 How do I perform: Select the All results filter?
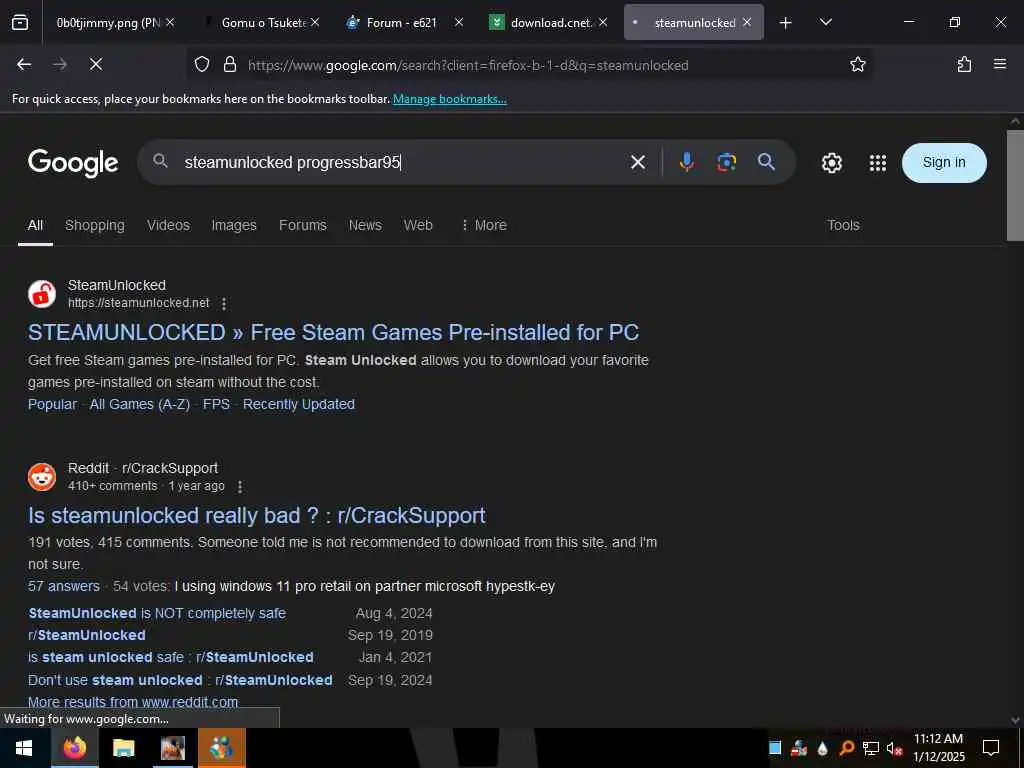coord(35,225)
